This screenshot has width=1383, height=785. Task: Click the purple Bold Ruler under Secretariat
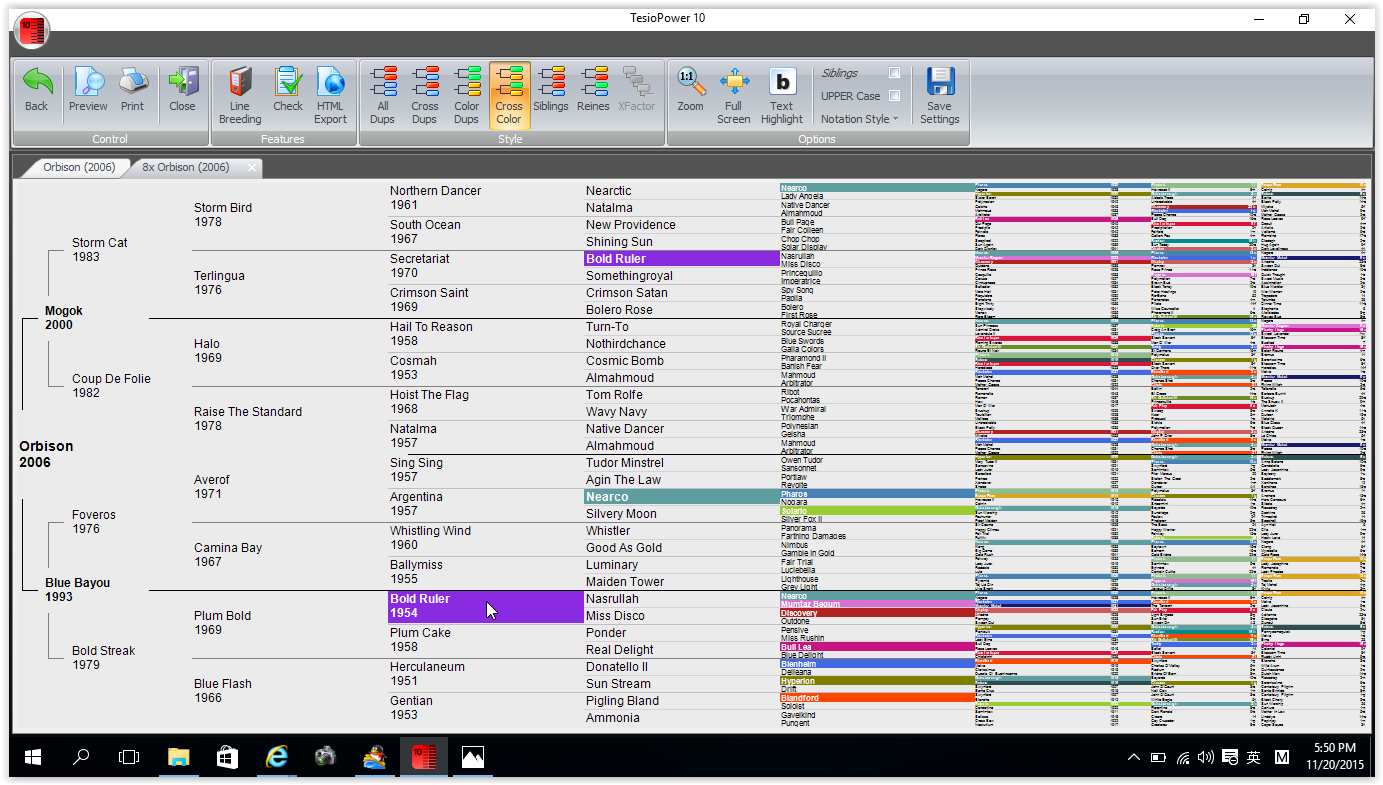tap(681, 259)
